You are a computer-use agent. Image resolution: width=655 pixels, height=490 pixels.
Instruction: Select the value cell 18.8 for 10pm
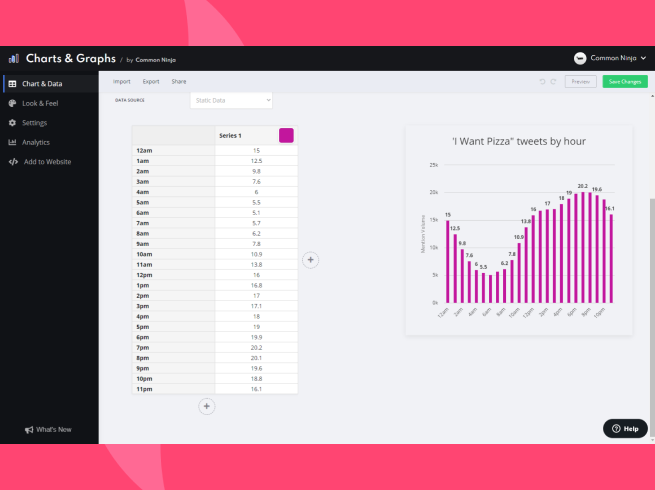(x=256, y=379)
